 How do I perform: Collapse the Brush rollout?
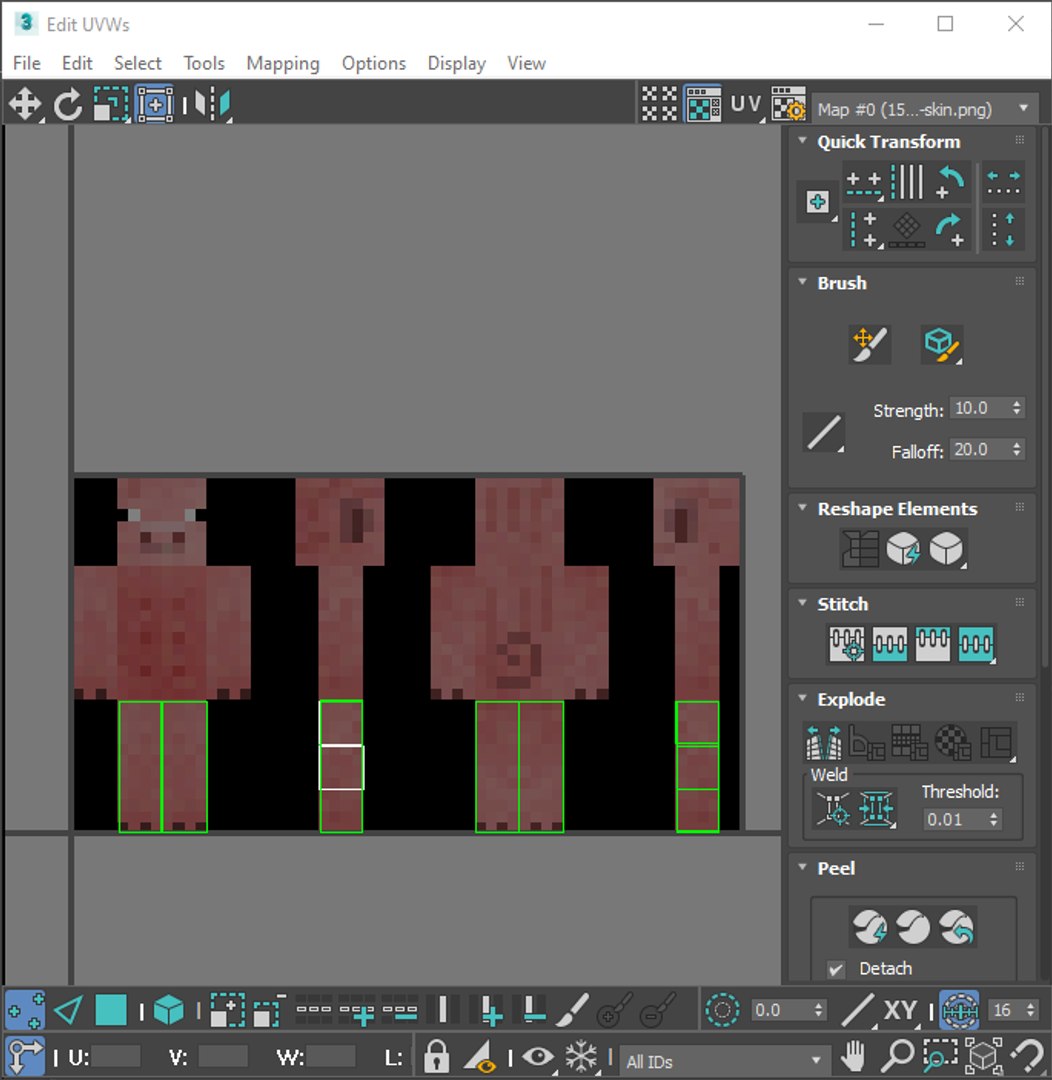[x=803, y=282]
